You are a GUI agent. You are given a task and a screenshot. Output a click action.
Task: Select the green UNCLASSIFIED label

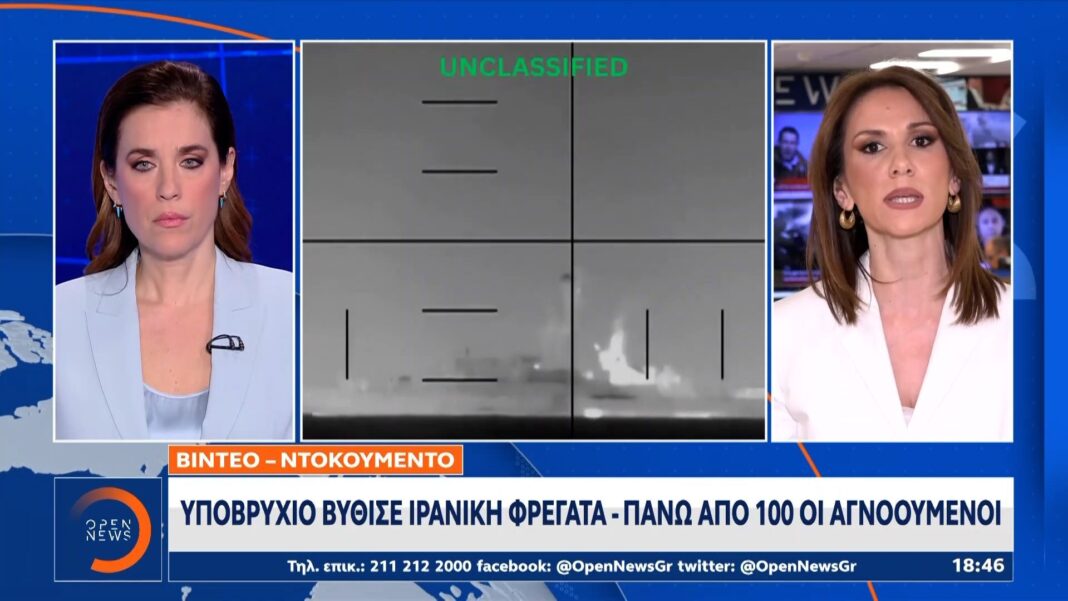pyautogui.click(x=534, y=68)
